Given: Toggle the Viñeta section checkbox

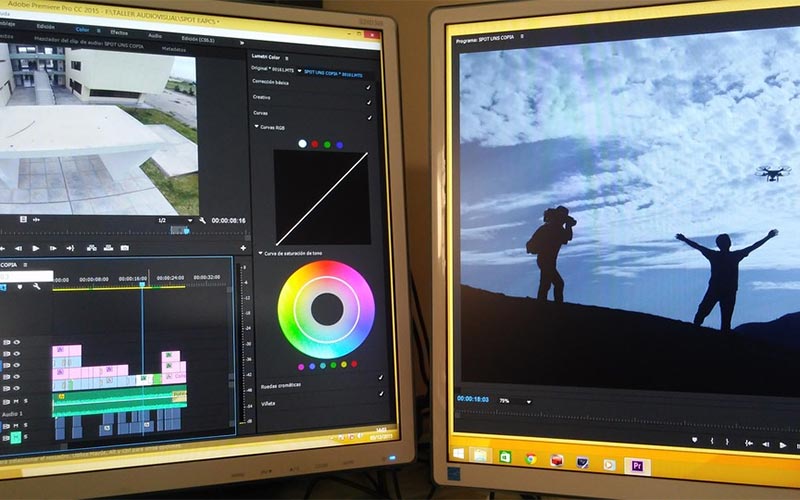Looking at the screenshot, I should (381, 394).
